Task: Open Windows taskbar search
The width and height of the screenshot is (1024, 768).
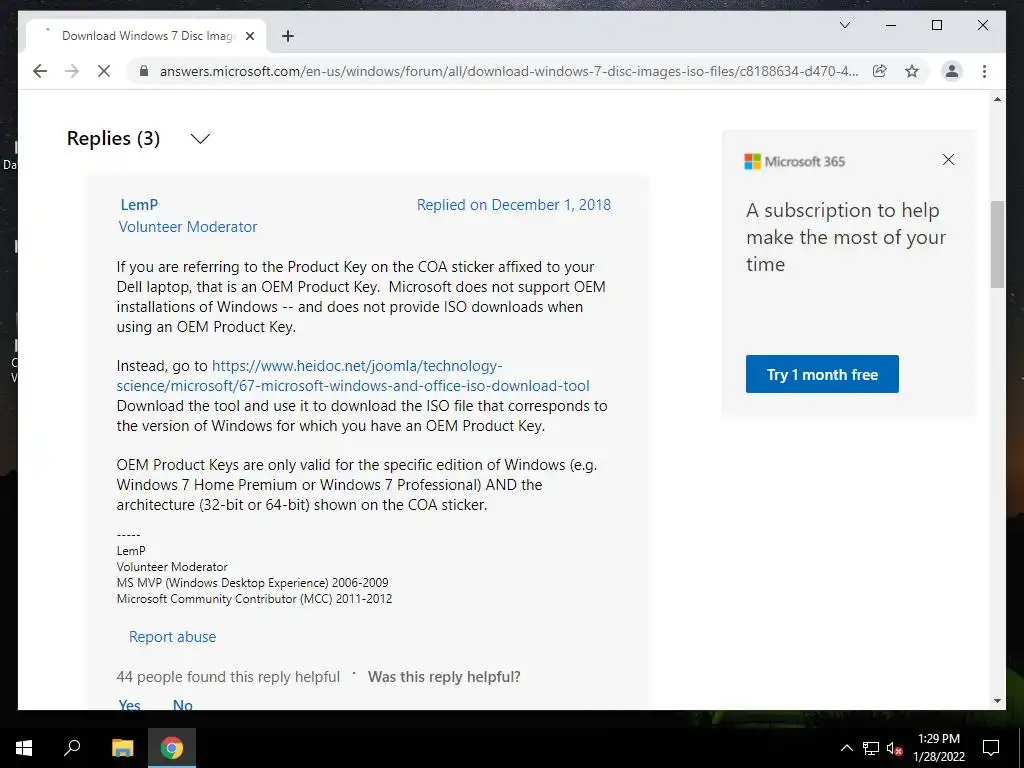Action: pyautogui.click(x=72, y=748)
